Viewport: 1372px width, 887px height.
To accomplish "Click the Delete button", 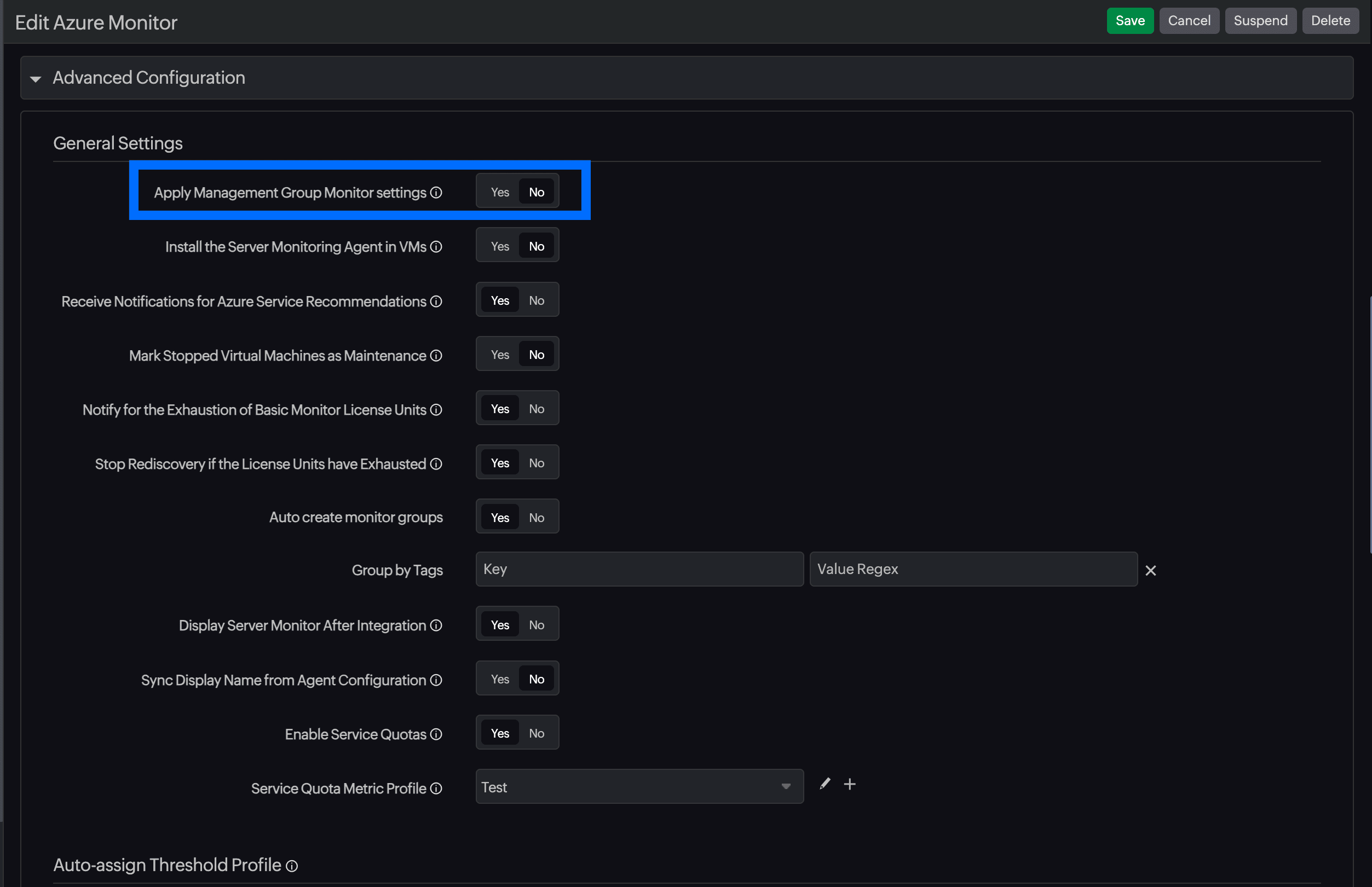I will (x=1330, y=21).
